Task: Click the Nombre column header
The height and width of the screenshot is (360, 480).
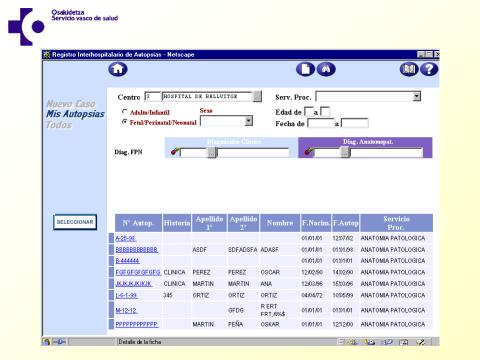Action: coord(280,223)
